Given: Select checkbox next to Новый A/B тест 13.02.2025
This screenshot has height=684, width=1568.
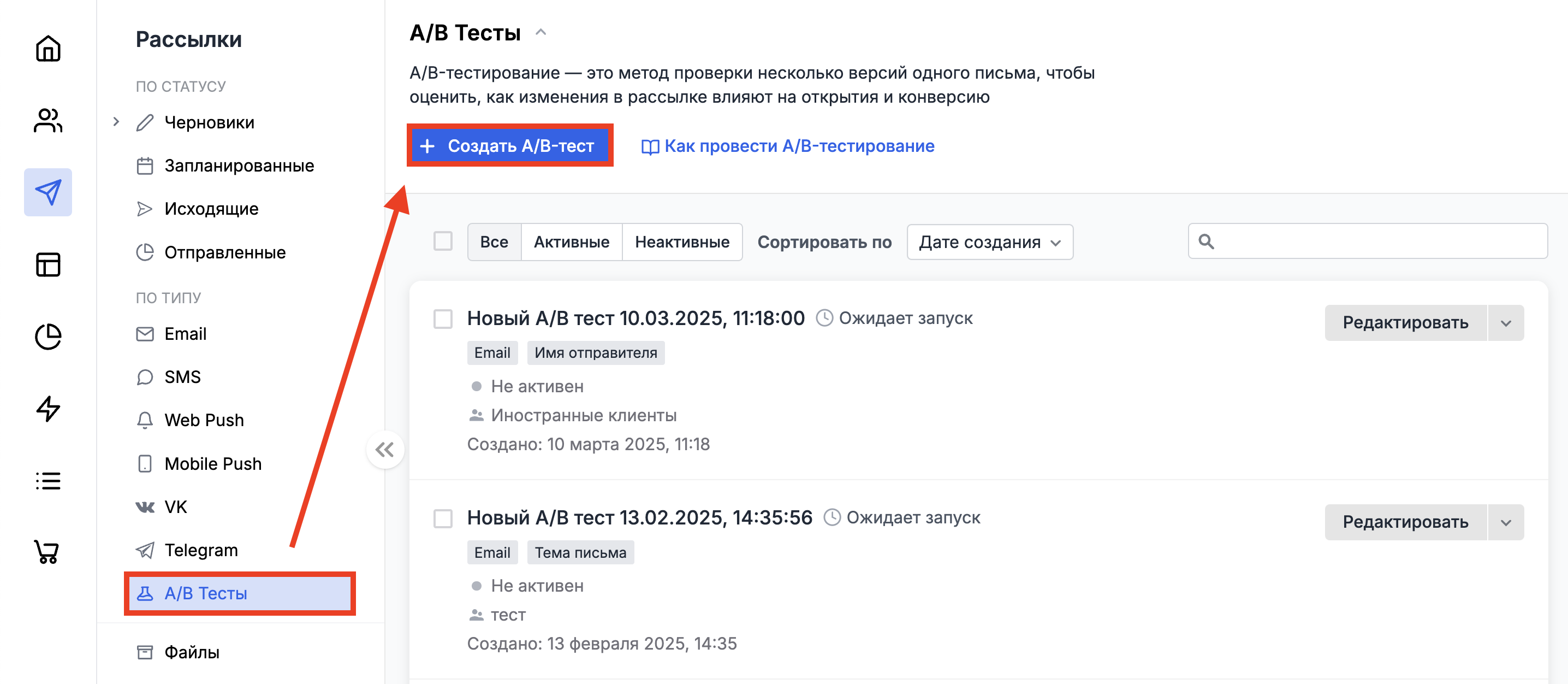Looking at the screenshot, I should [x=443, y=518].
